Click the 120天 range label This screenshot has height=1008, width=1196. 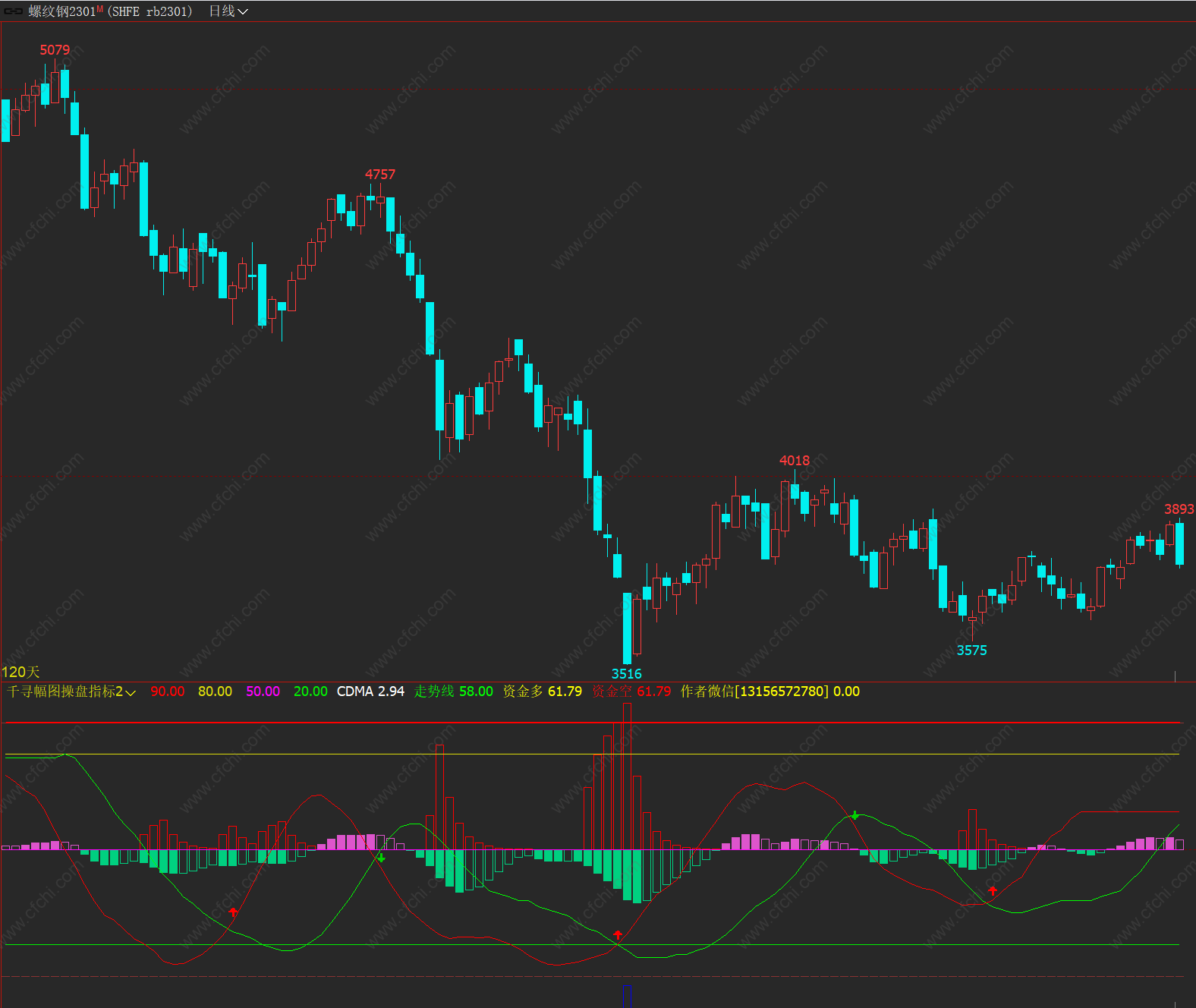[20, 672]
